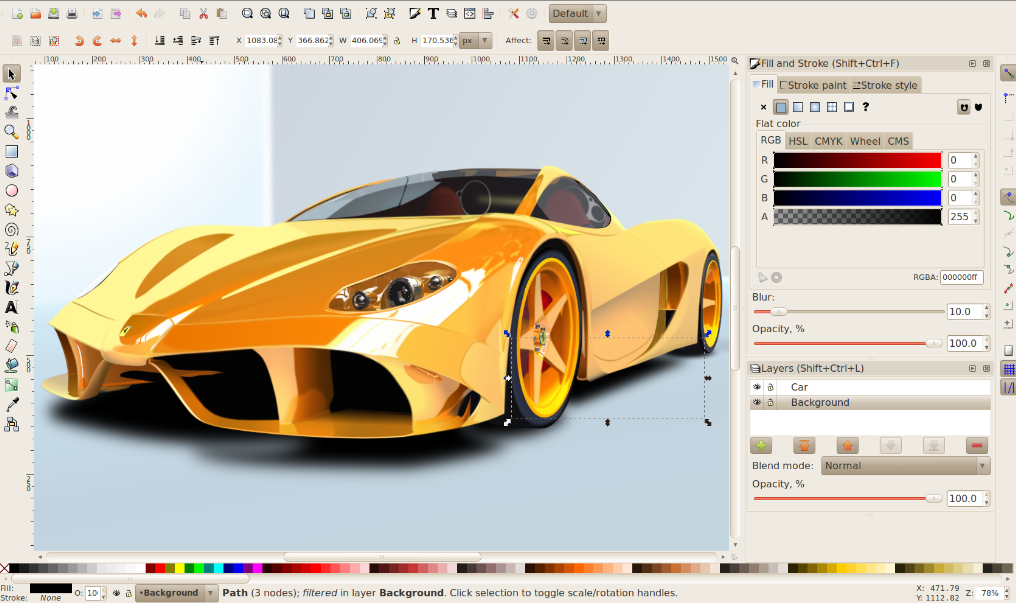The height and width of the screenshot is (604, 1016).
Task: Add a new layer with the plus button
Action: click(760, 445)
